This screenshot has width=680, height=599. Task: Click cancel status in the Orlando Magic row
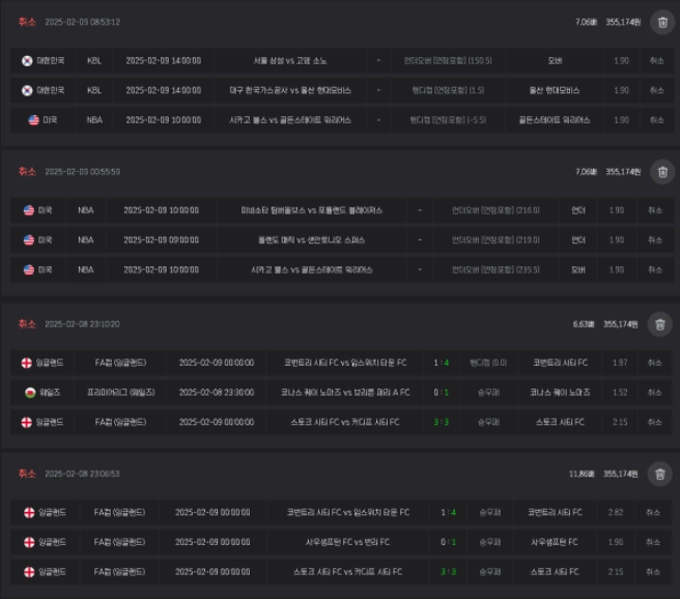click(655, 240)
